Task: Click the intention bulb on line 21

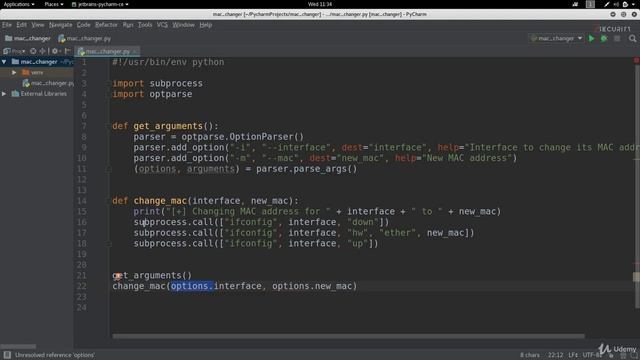Action: pyautogui.click(x=117, y=276)
